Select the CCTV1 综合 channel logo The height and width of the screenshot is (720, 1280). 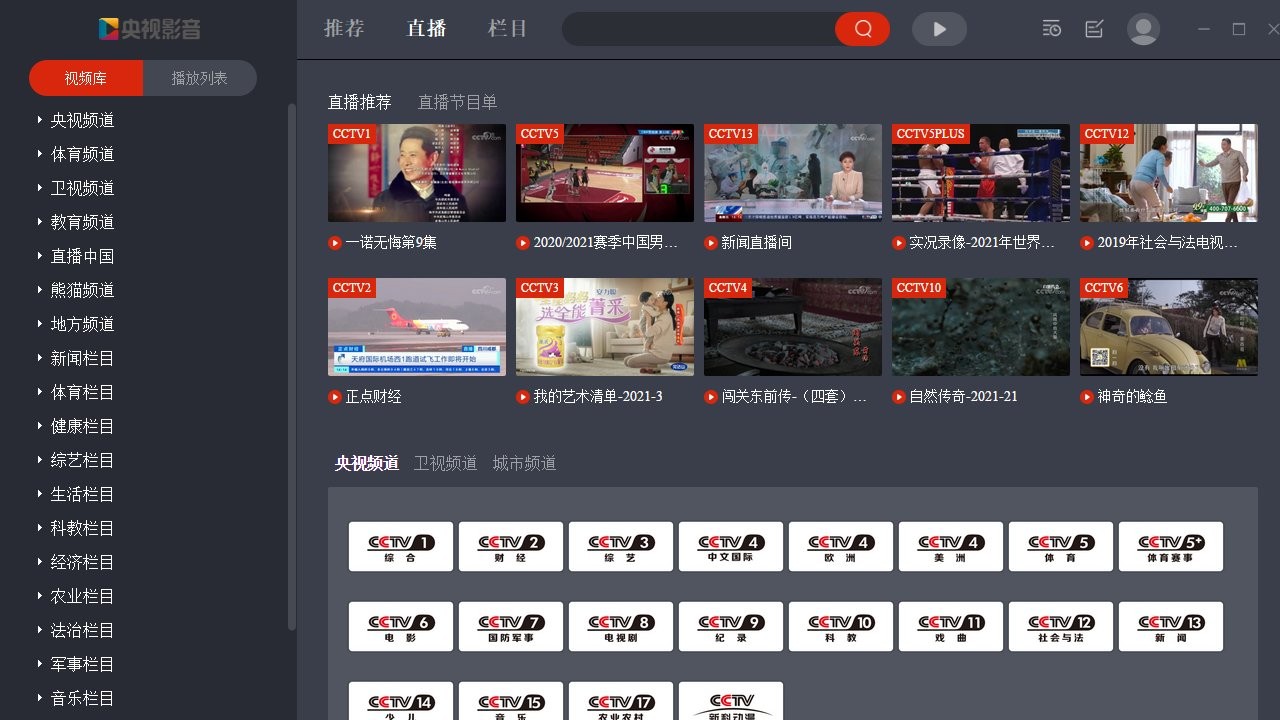[x=400, y=546]
